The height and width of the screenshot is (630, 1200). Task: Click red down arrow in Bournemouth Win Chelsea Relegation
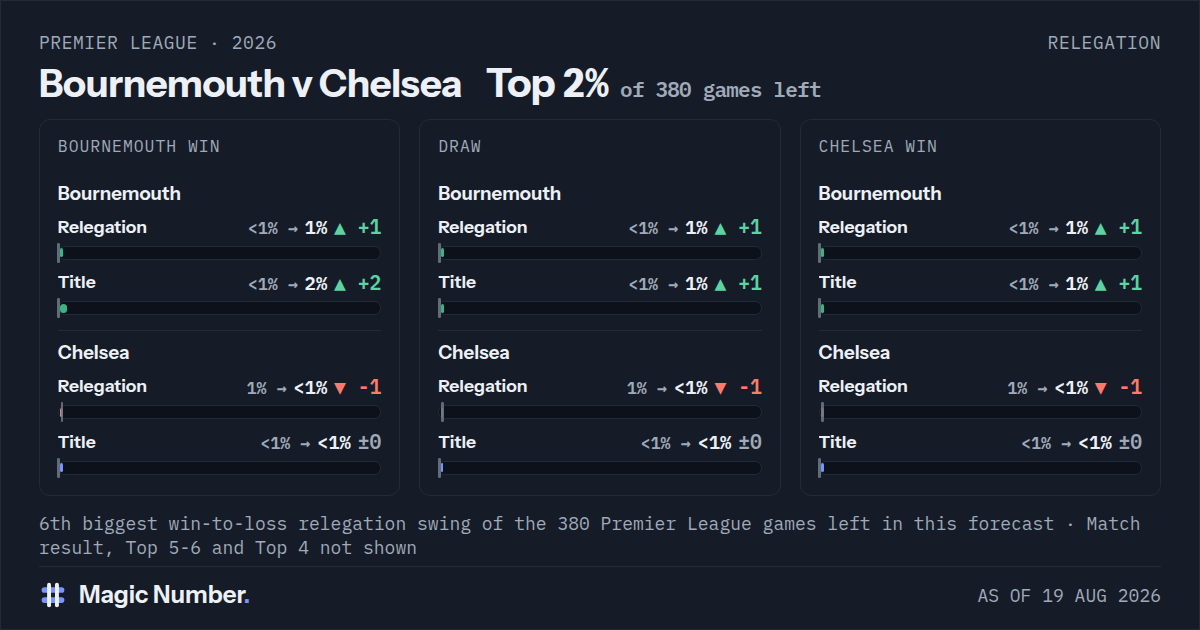point(340,388)
